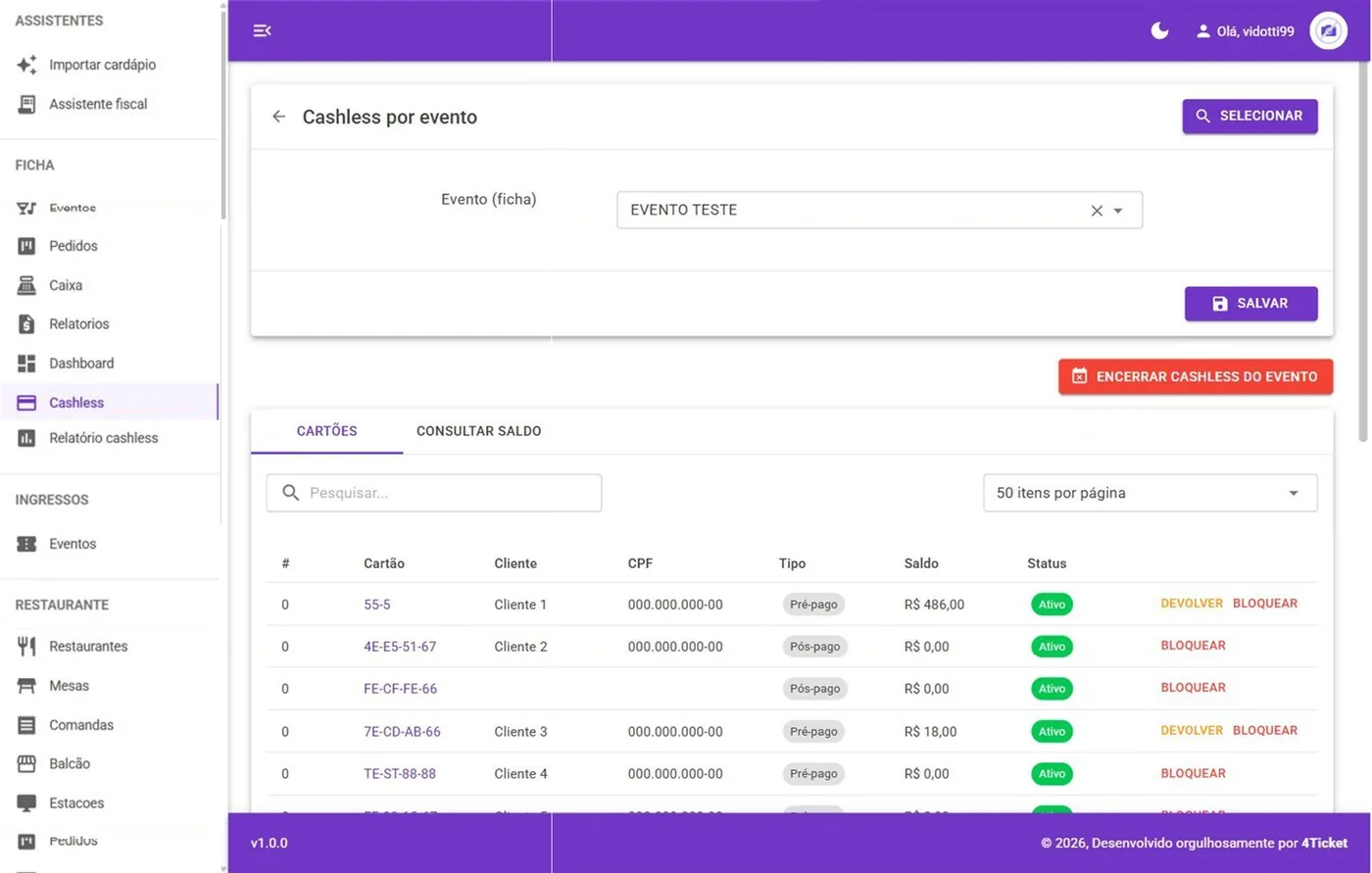Viewport: 1372px width, 873px height.
Task: Click the Relatorios document icon
Action: coord(26,324)
